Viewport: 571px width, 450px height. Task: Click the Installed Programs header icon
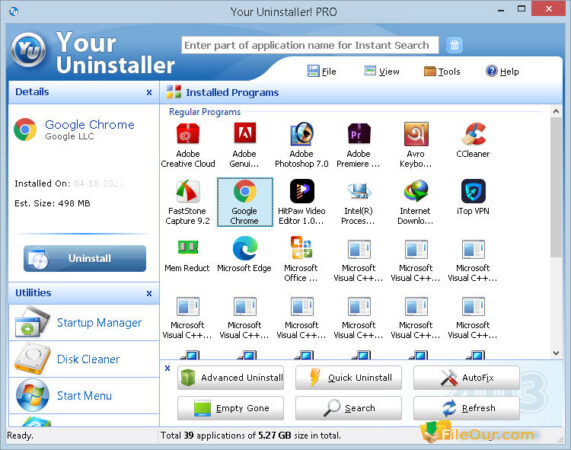(174, 92)
